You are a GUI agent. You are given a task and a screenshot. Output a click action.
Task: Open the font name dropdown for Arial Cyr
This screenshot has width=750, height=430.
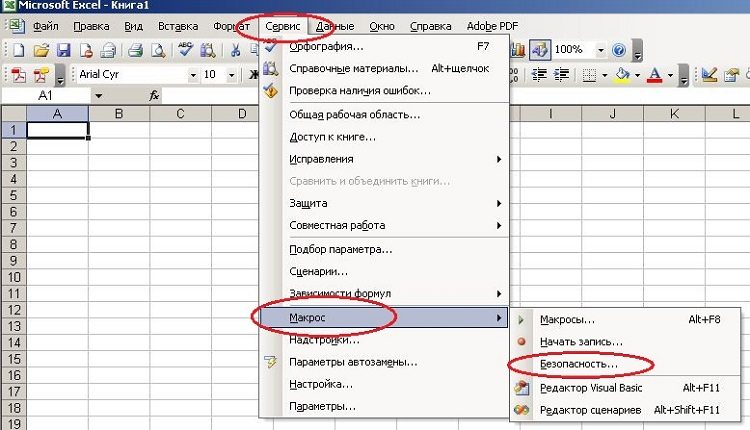pyautogui.click(x=193, y=75)
